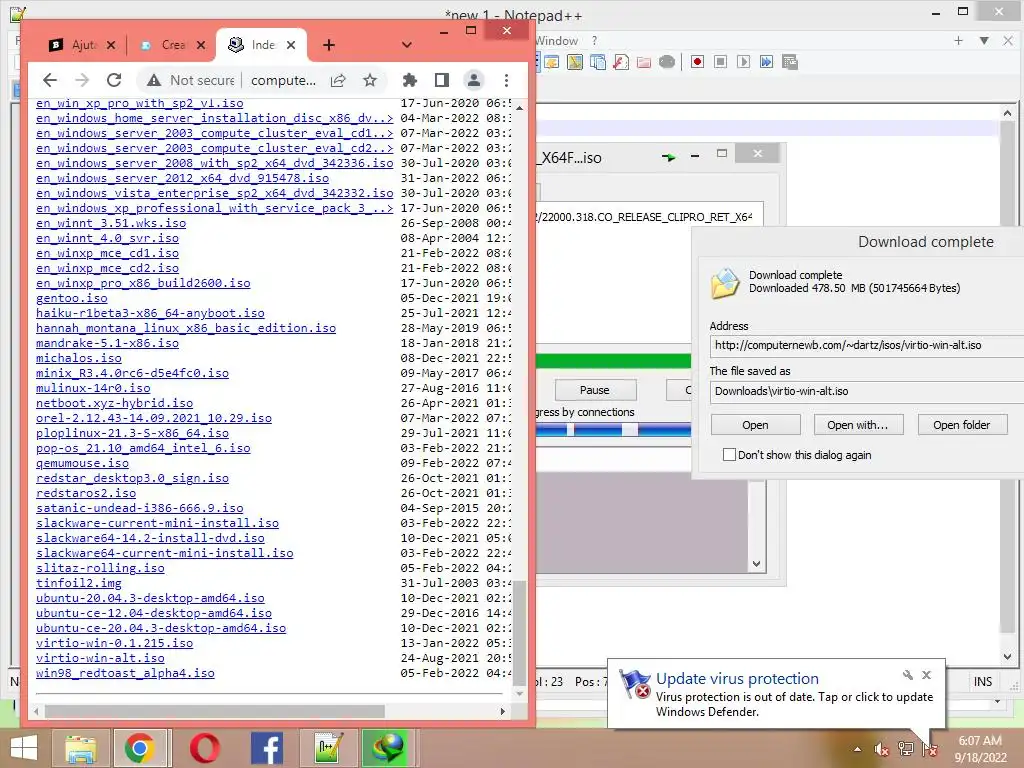Click the Open folder button
Screen dimensions: 1024x768
click(x=961, y=425)
